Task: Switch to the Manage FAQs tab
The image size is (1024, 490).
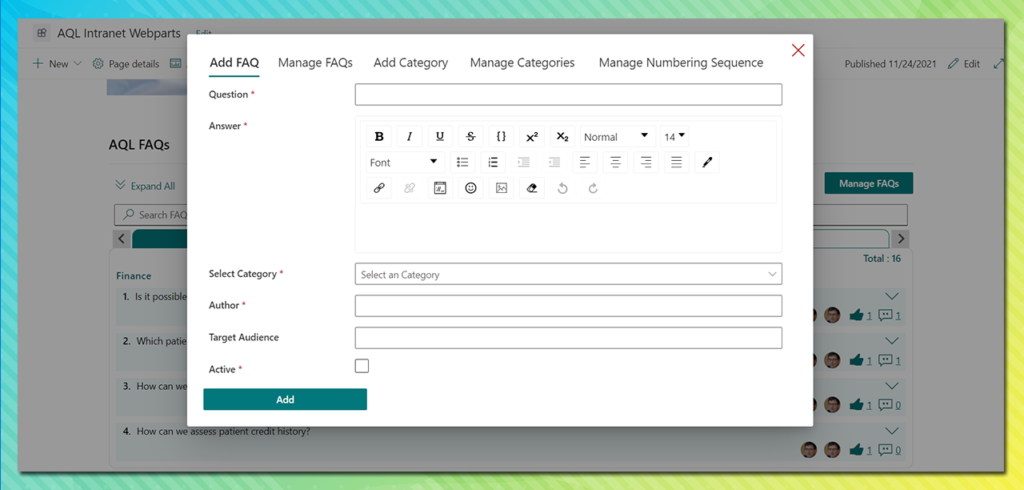Action: coord(315,63)
